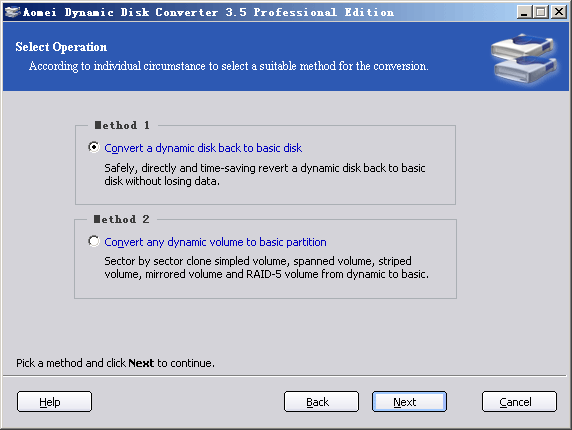572x430 pixels.
Task: Click the window title bar text
Action: (208, 12)
